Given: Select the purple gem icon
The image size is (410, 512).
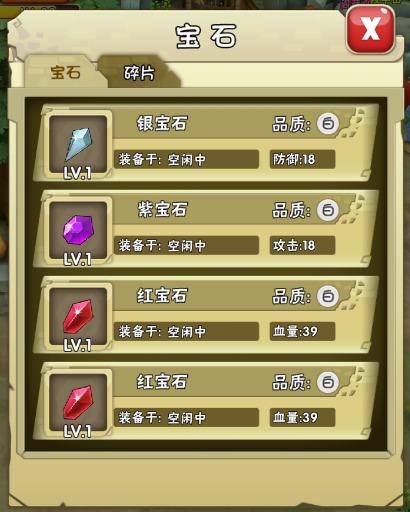Looking at the screenshot, I should (78, 230).
